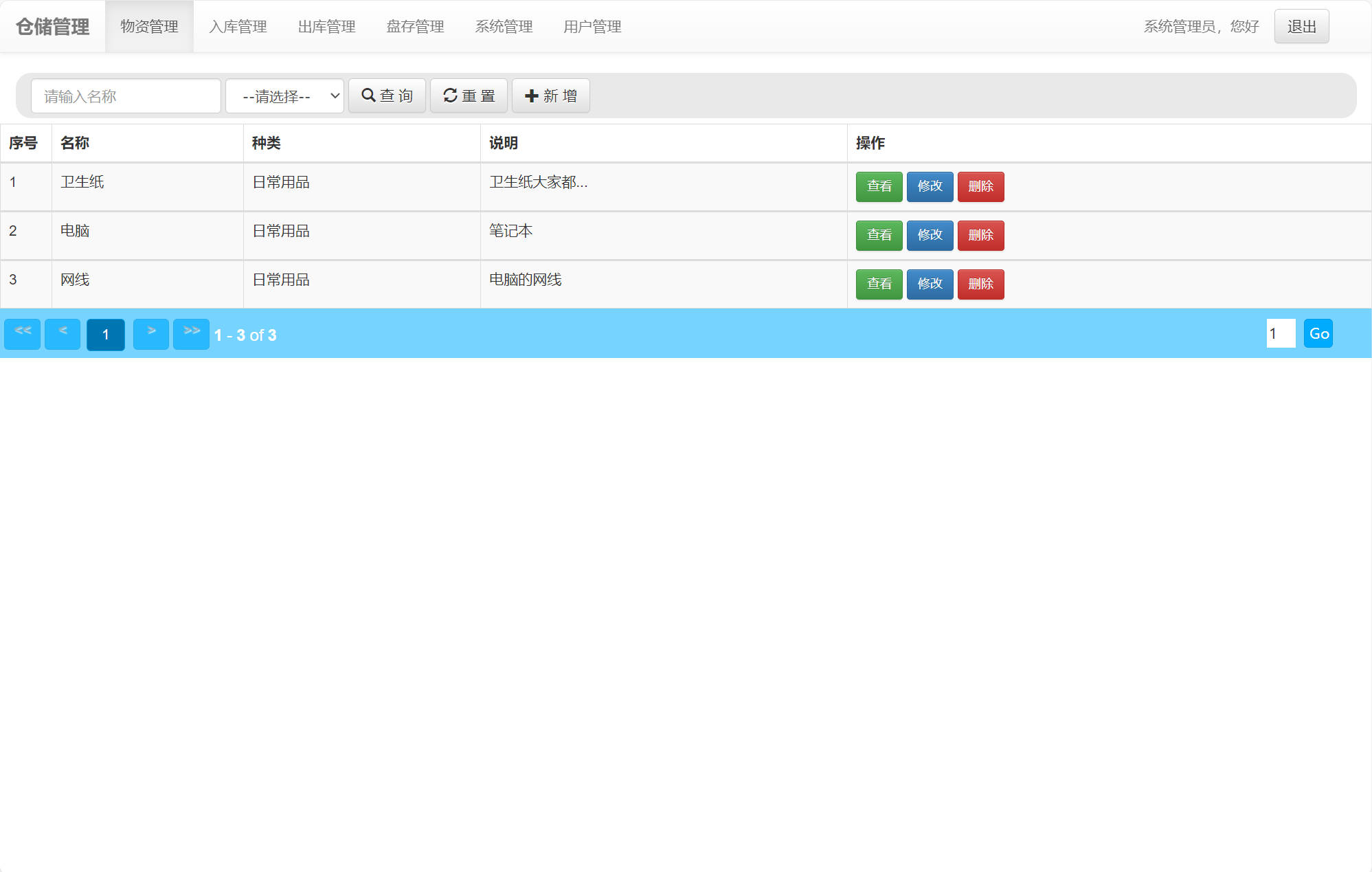Click the magnifier search icon on 查询 button

pos(368,96)
